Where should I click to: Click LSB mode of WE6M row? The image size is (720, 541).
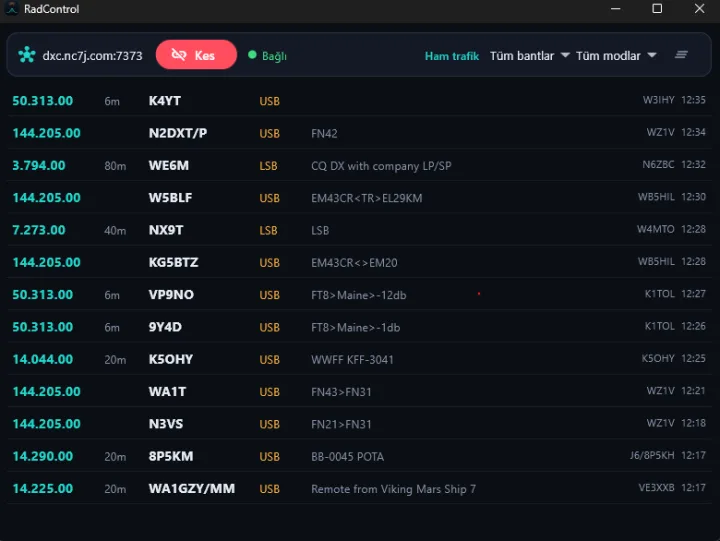(x=268, y=166)
